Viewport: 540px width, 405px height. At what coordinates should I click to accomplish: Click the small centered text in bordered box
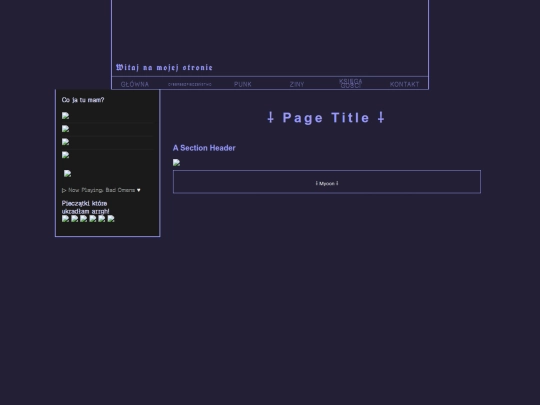327,184
